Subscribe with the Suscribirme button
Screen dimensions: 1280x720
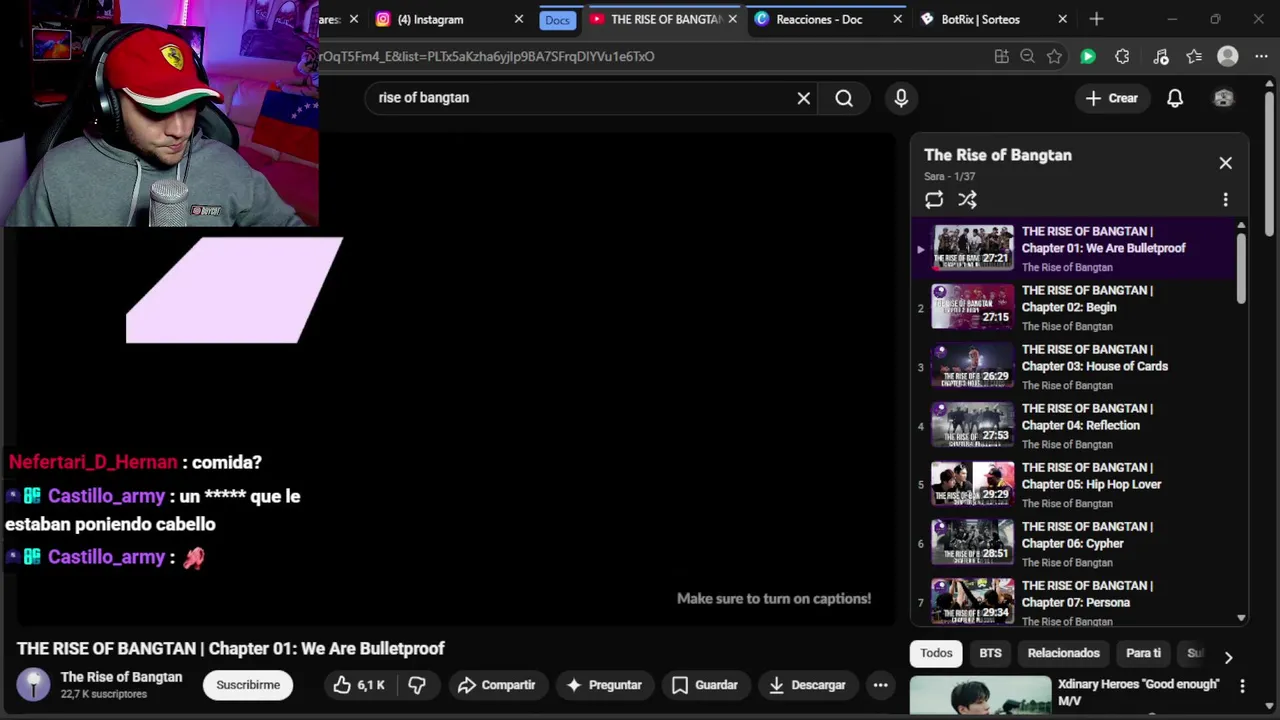(x=248, y=685)
